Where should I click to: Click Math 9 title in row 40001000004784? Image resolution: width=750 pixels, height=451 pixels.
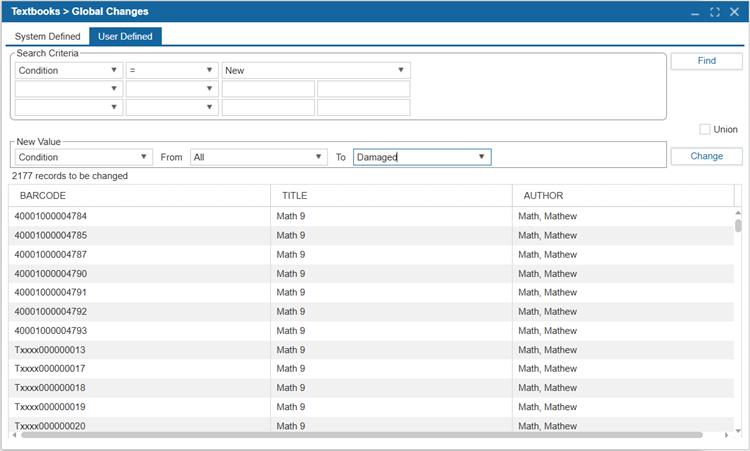point(291,216)
